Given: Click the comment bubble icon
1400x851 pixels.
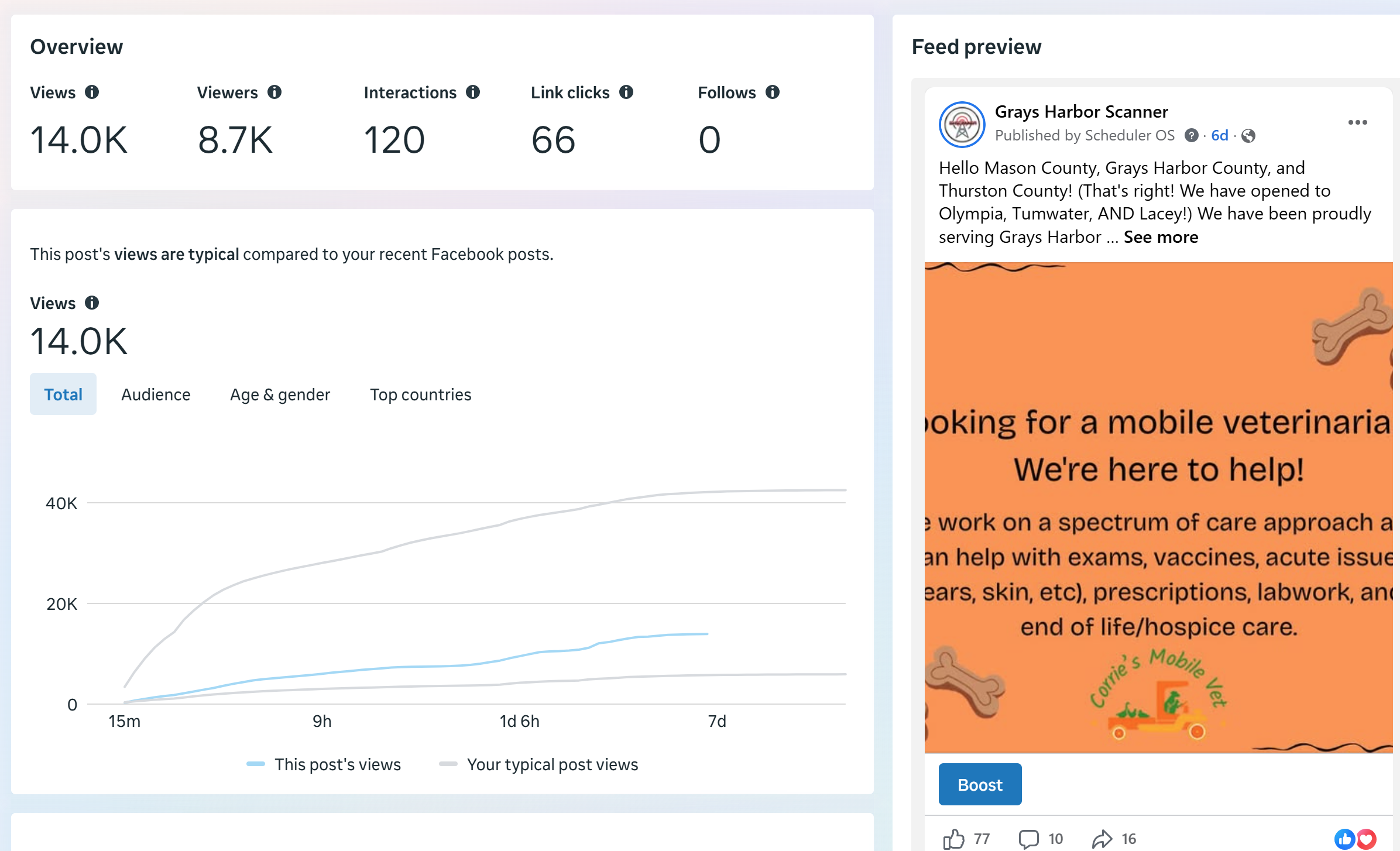Looking at the screenshot, I should pyautogui.click(x=1028, y=839).
